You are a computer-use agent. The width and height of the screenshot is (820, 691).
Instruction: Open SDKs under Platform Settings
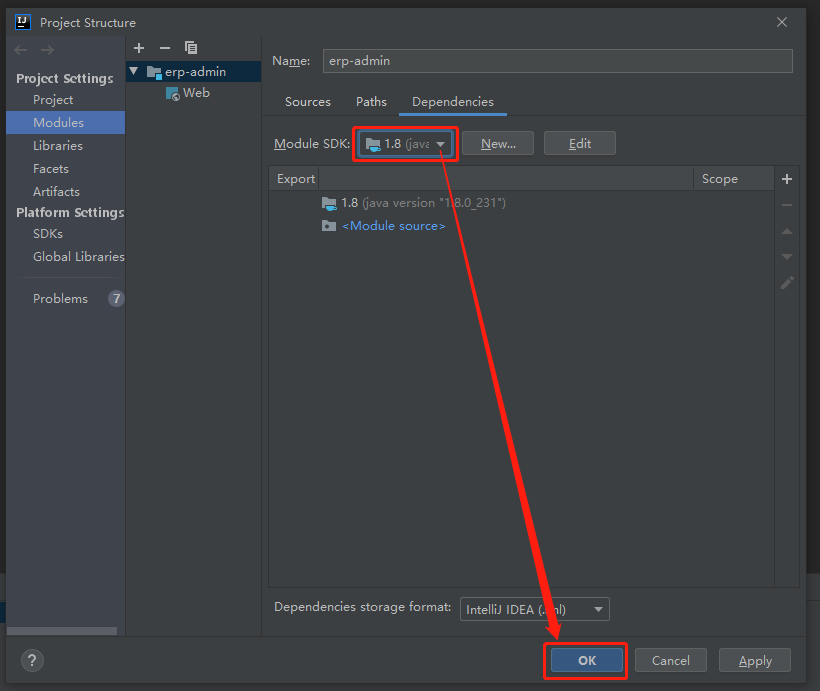(48, 233)
